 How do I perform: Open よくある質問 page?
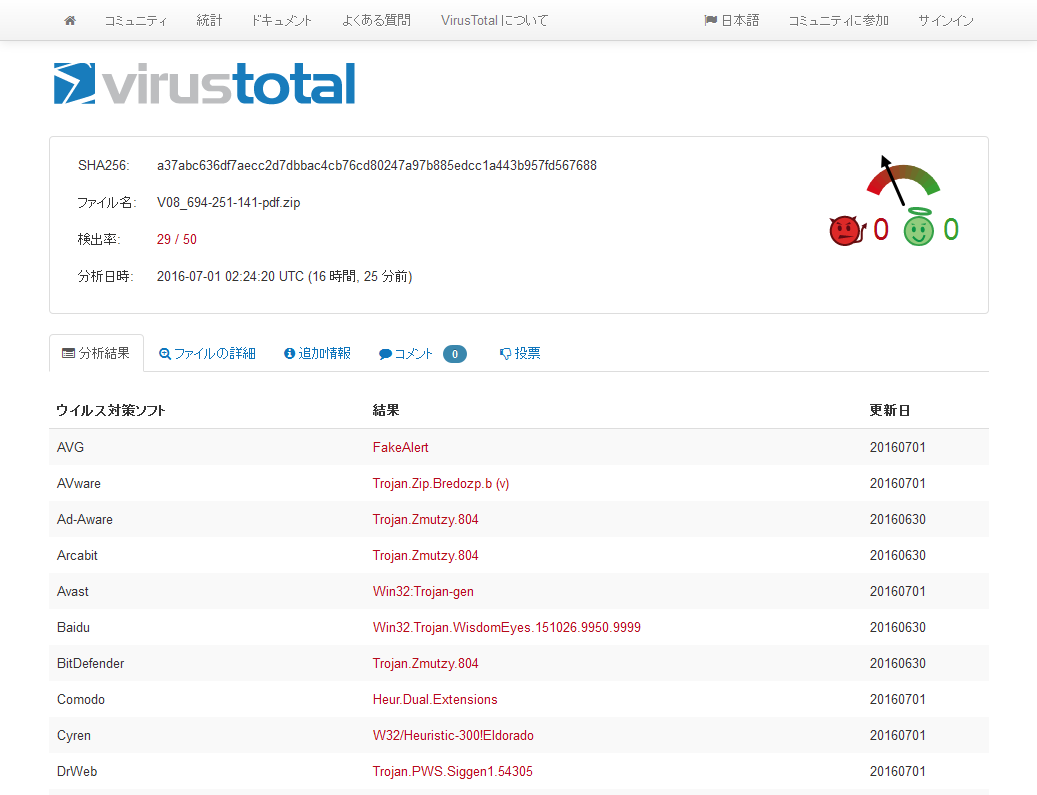[x=376, y=20]
